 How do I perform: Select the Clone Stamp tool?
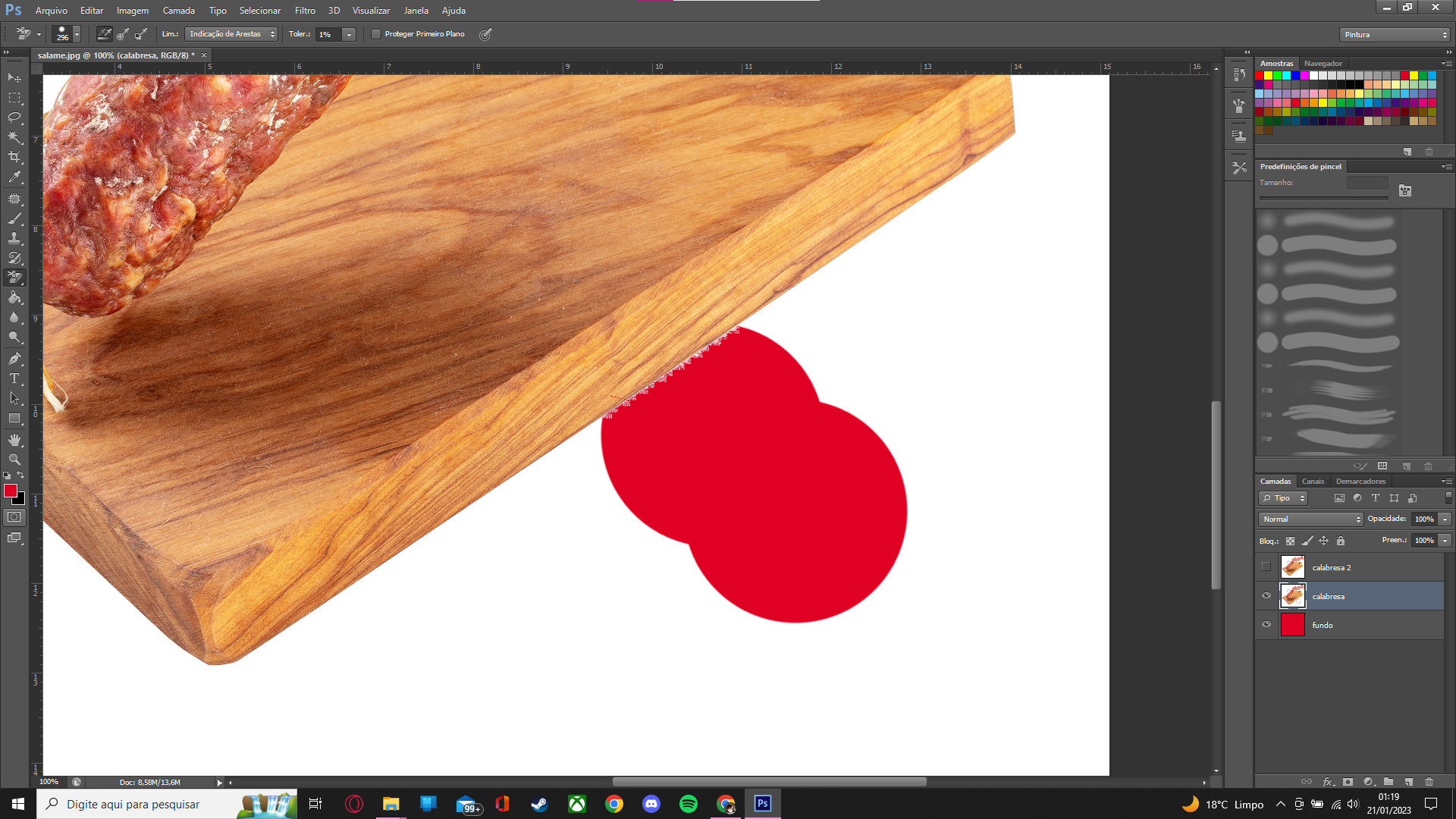14,238
